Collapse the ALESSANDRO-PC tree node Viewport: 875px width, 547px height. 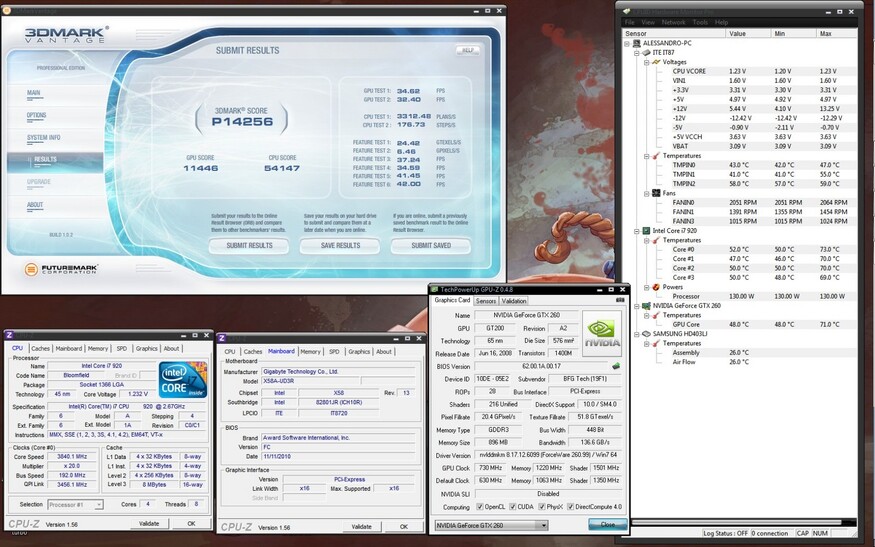point(627,43)
